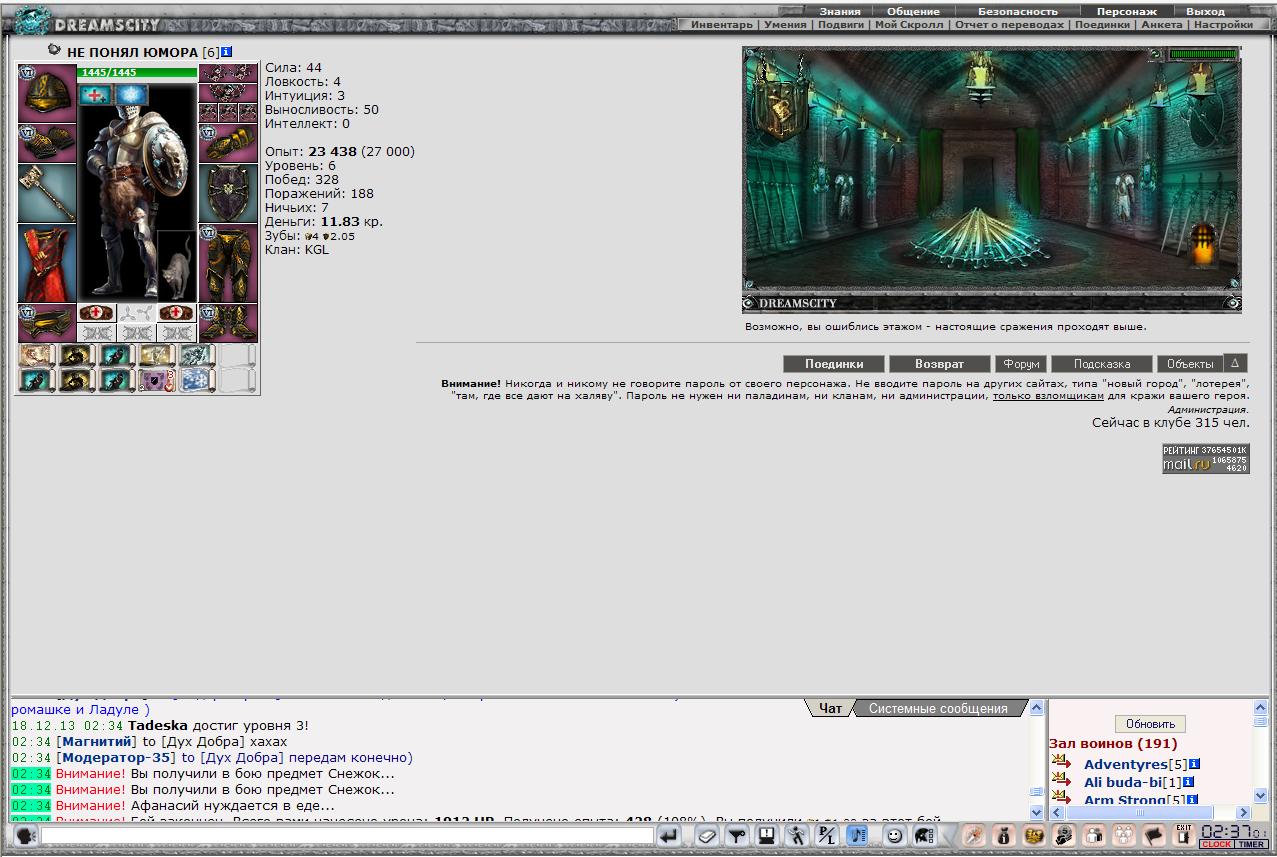Click the P/L icon in bottom toolbar
Screen dimensions: 1277x857
pyautogui.click(x=827, y=836)
